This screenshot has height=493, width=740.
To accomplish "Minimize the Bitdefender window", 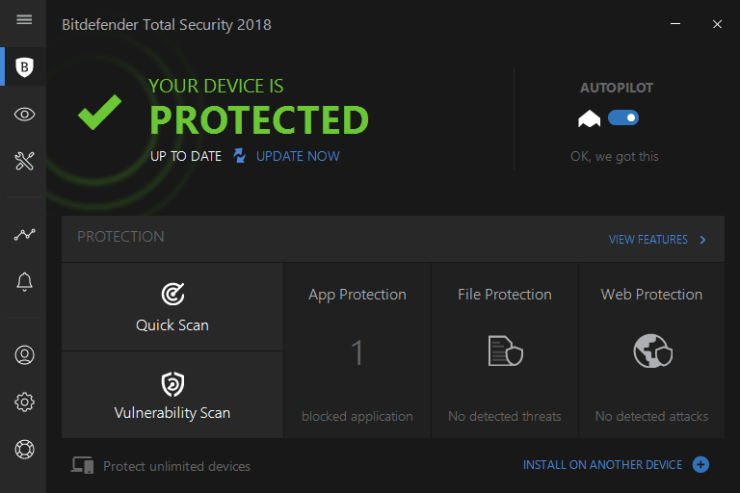I will [x=675, y=24].
